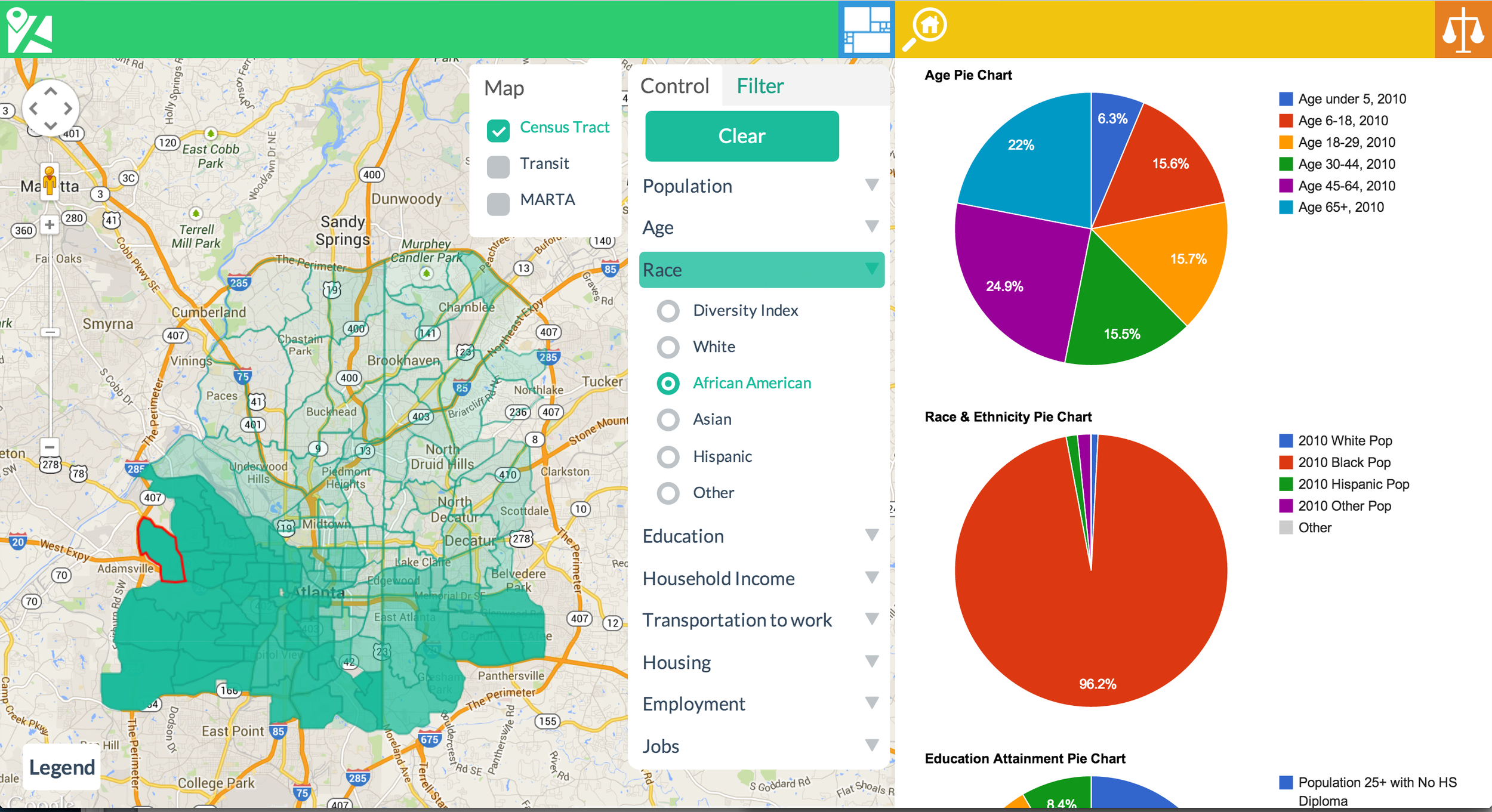Viewport: 1492px width, 812px height.
Task: Pan the map down with the arrow
Action: pos(51,125)
